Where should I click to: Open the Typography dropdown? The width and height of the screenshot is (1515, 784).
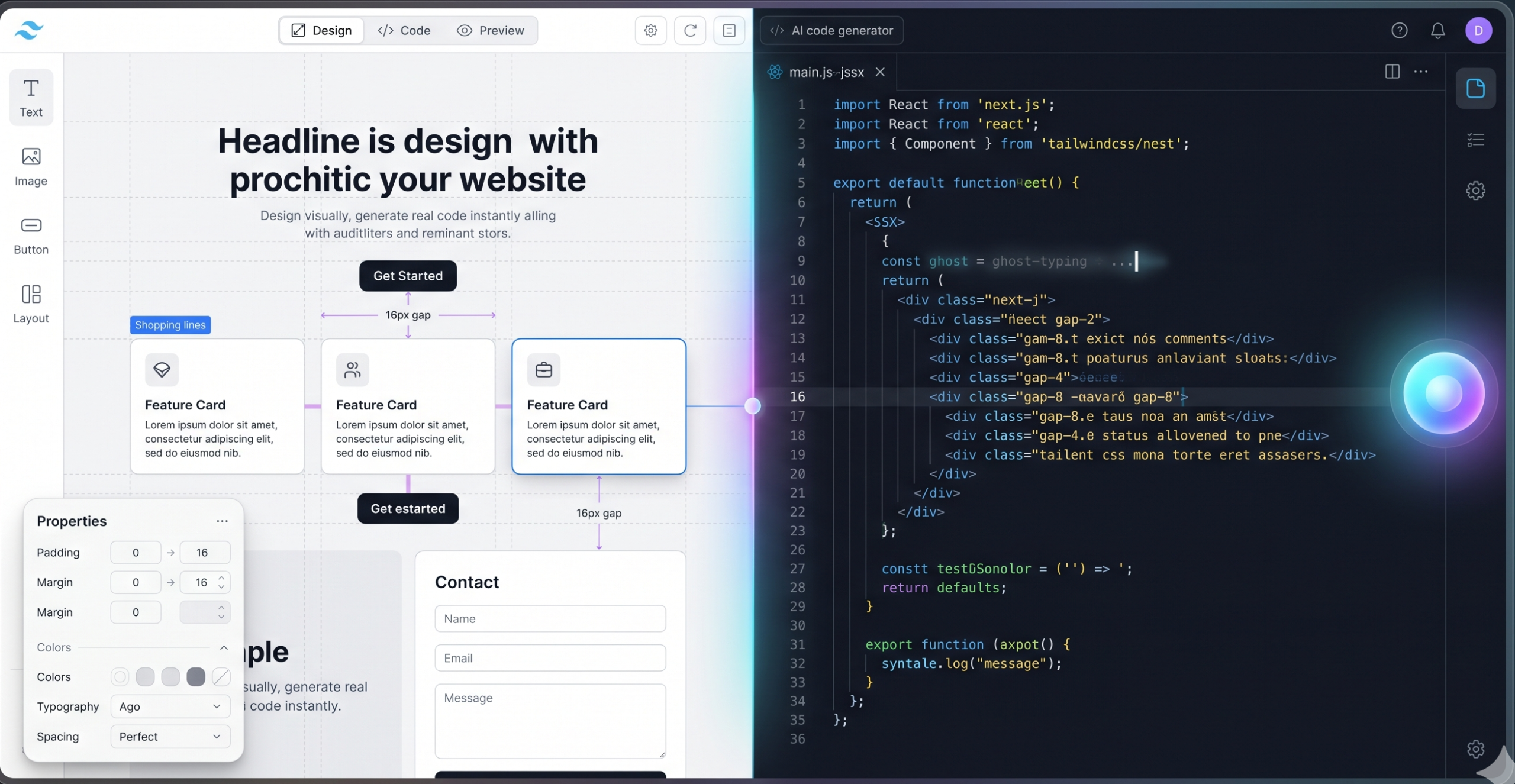(170, 706)
